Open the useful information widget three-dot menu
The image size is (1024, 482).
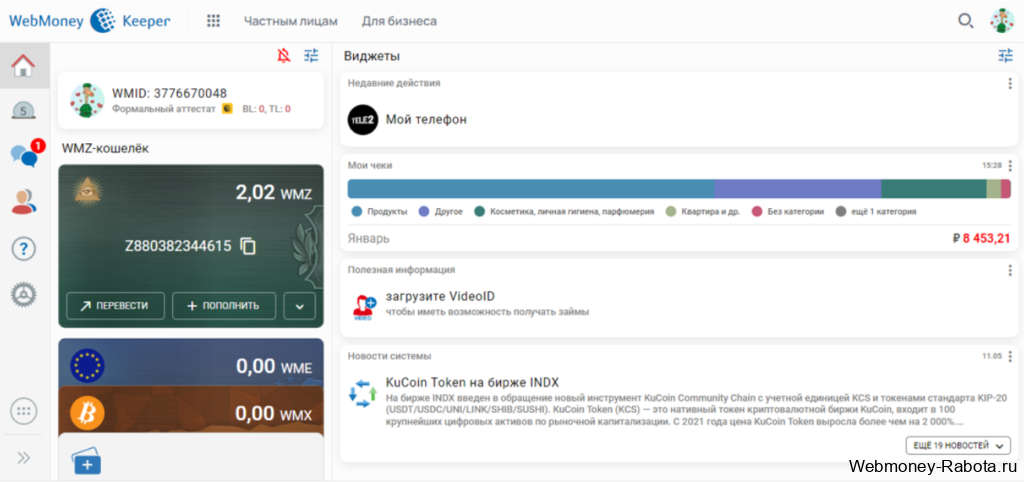click(1010, 270)
